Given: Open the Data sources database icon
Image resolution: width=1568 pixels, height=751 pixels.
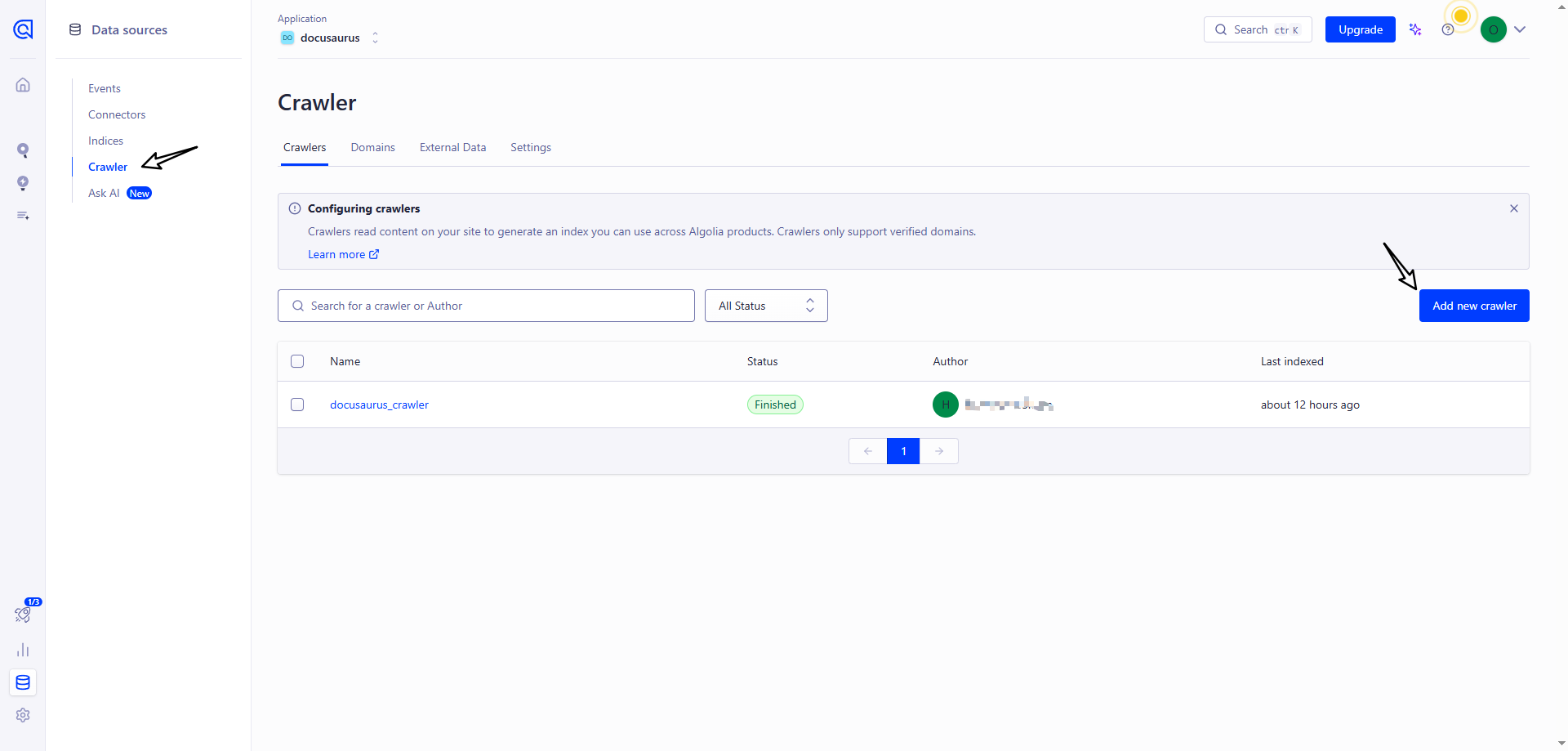Looking at the screenshot, I should 23,682.
